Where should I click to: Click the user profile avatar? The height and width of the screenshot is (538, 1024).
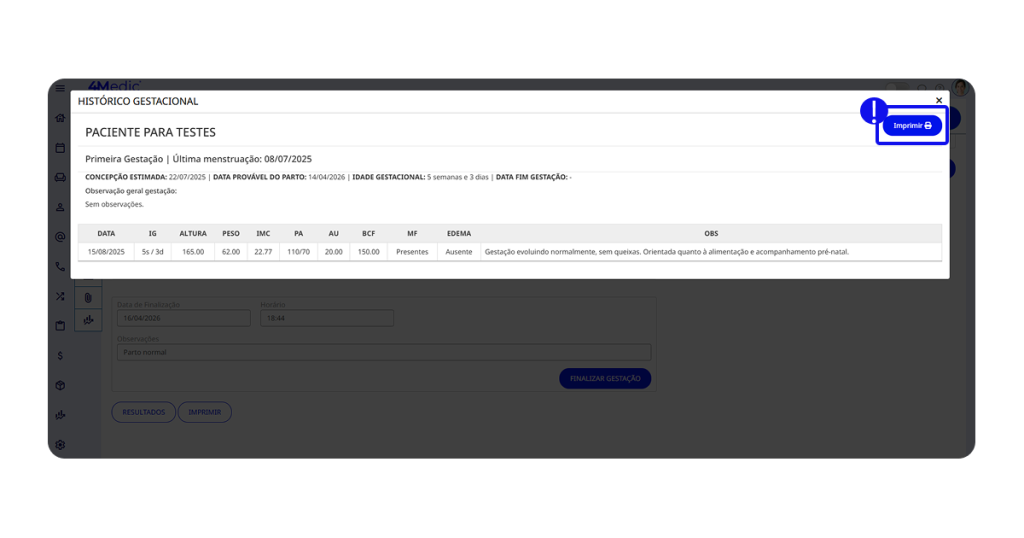click(x=960, y=89)
